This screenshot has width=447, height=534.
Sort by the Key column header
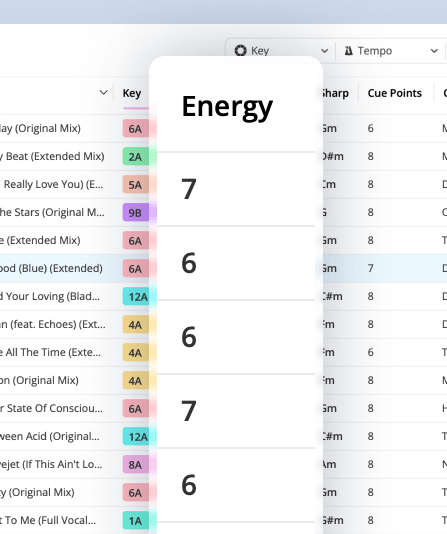[132, 93]
